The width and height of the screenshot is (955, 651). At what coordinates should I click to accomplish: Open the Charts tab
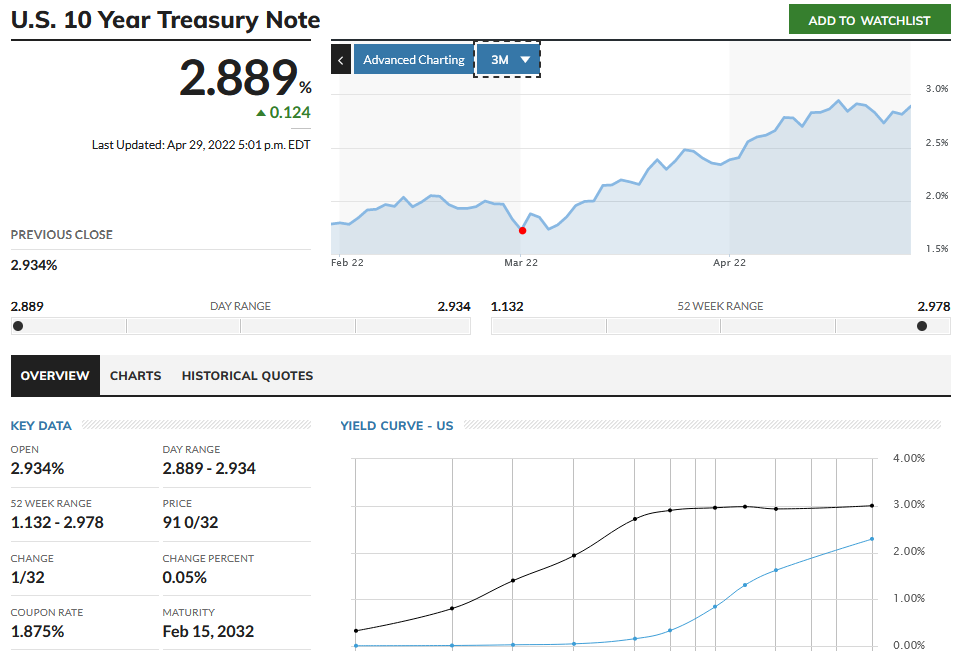coord(135,376)
